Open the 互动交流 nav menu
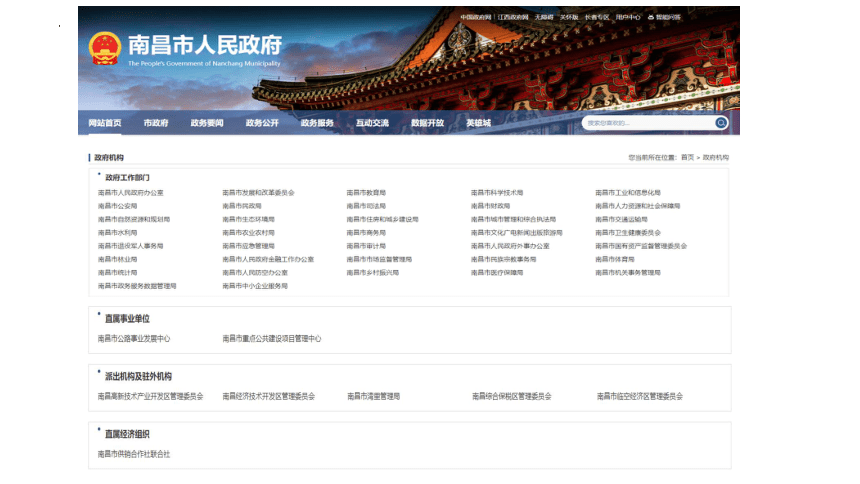The height and width of the screenshot is (484, 860). (372, 123)
